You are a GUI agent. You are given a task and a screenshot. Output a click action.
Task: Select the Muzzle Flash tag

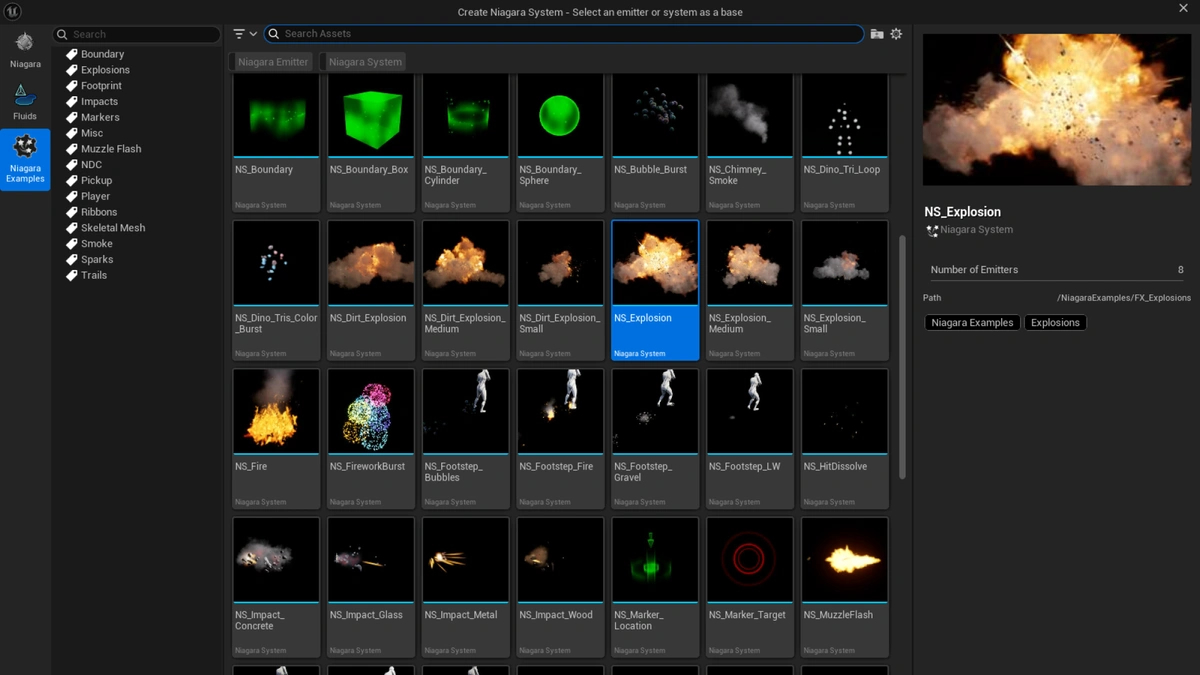point(111,149)
